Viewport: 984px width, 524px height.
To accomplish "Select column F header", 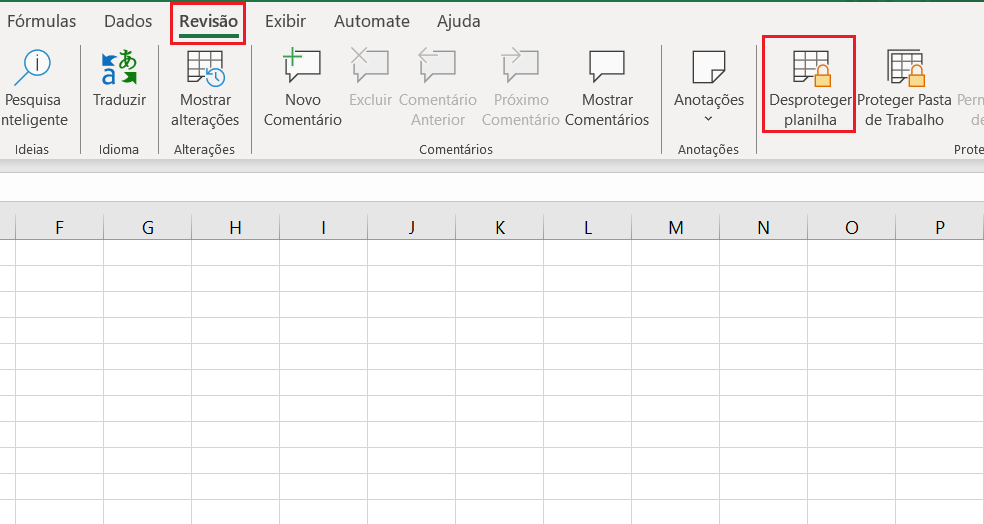I will (x=59, y=227).
